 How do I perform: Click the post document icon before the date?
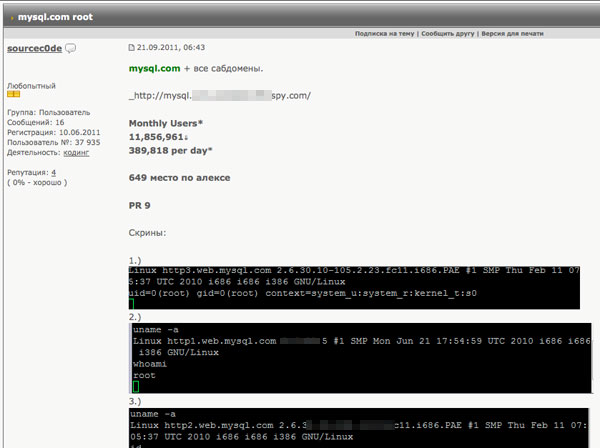pyautogui.click(x=132, y=47)
